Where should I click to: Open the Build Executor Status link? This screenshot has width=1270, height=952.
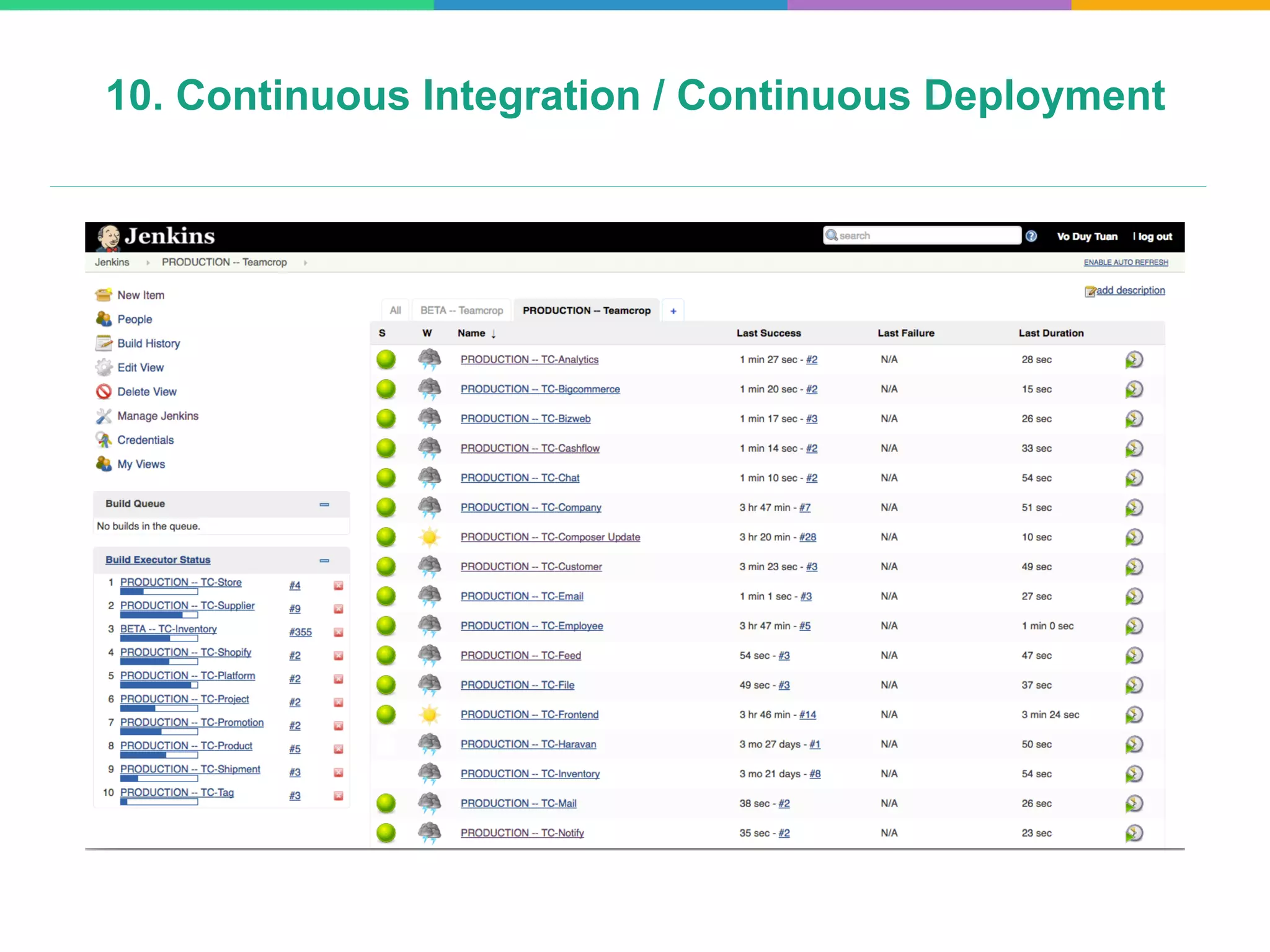(x=158, y=560)
